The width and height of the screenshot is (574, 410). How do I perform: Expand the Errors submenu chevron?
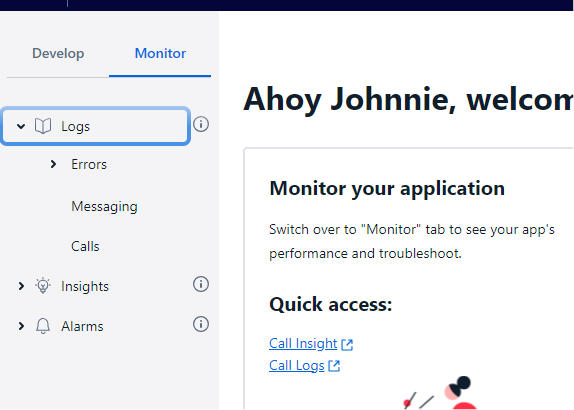[x=53, y=164]
